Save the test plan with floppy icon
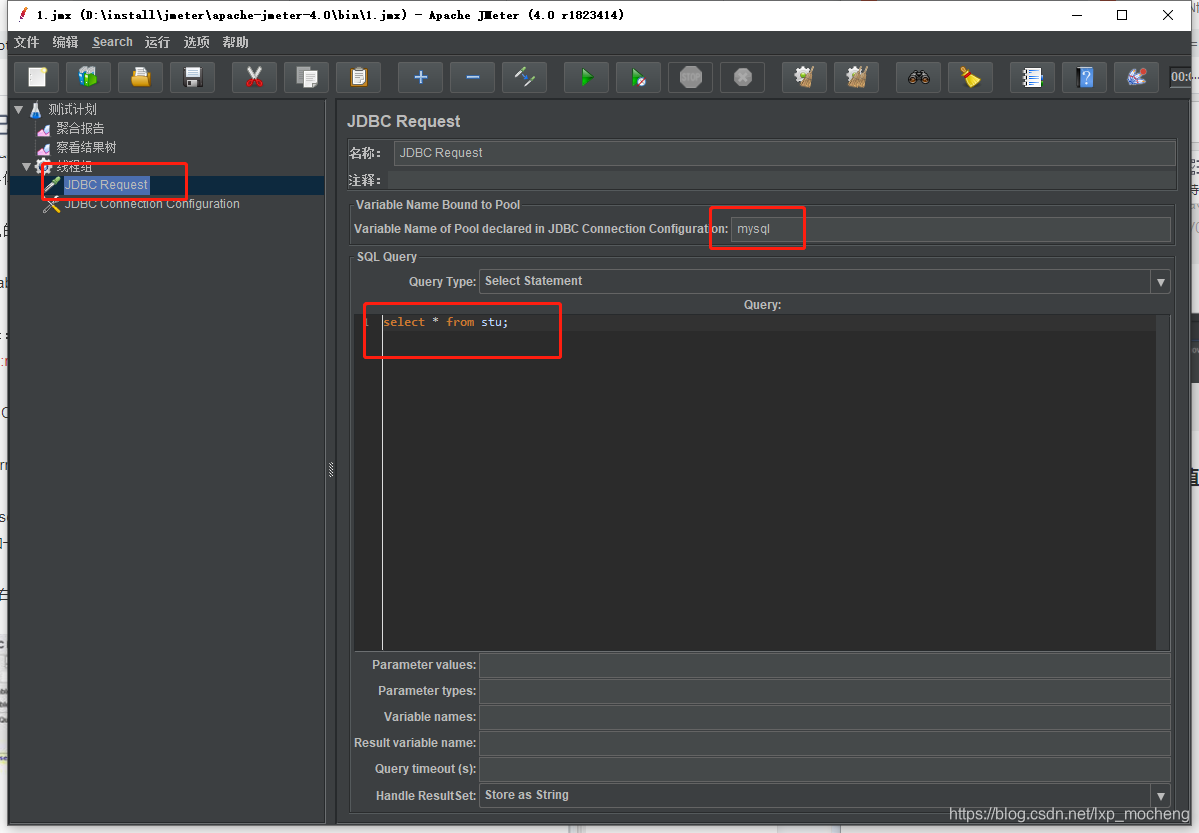The image size is (1199, 833). pyautogui.click(x=193, y=77)
